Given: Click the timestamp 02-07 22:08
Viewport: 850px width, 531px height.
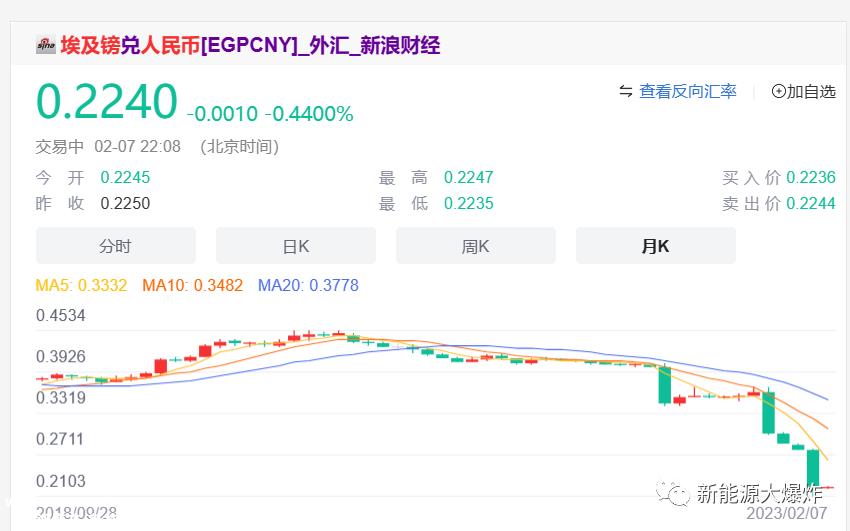Looking at the screenshot, I should pyautogui.click(x=137, y=146).
